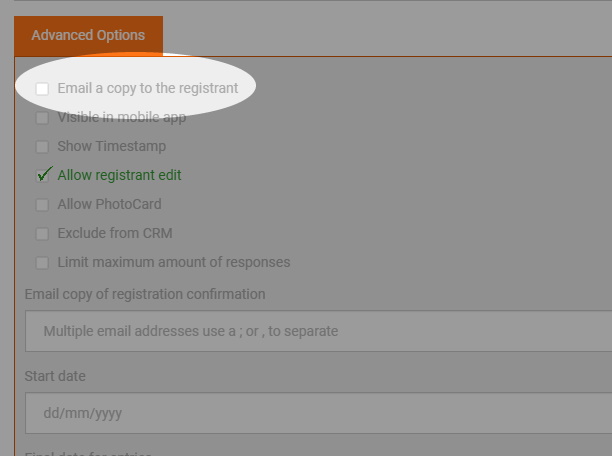Click the Start date dd/mm/yyyy field
Image resolution: width=612 pixels, height=456 pixels.
click(x=318, y=413)
